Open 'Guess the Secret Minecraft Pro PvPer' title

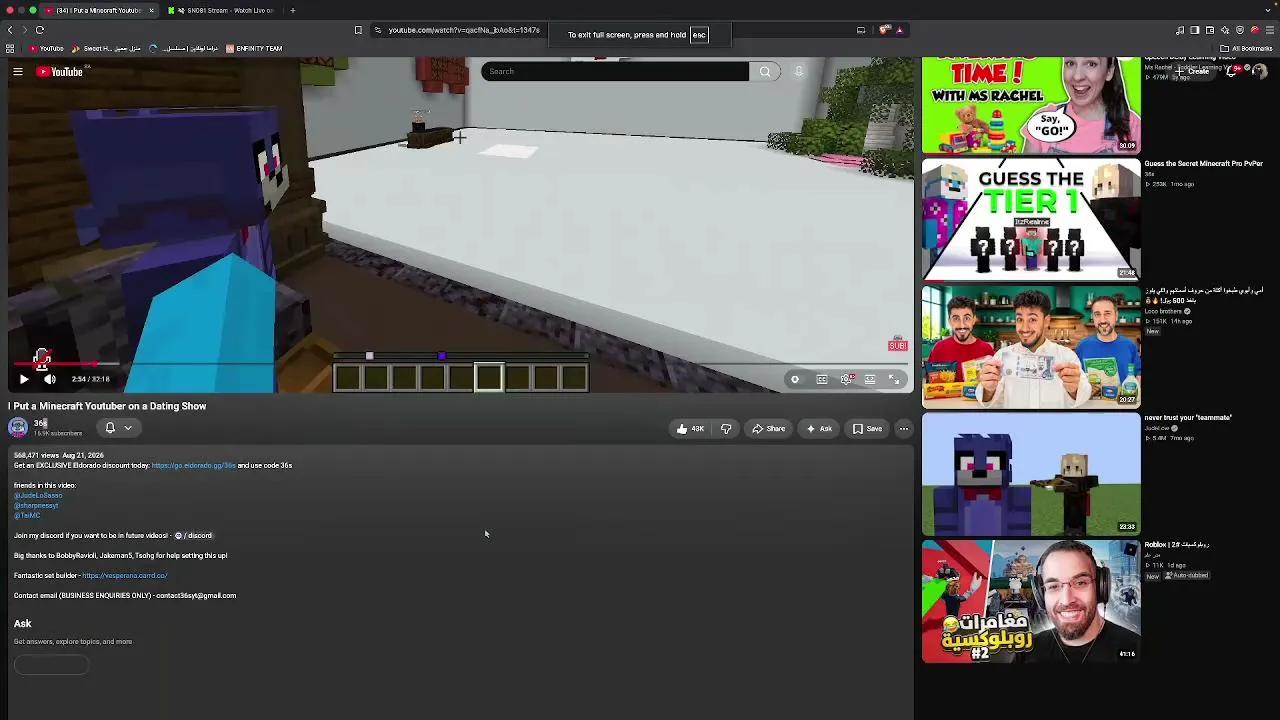click(x=1203, y=163)
